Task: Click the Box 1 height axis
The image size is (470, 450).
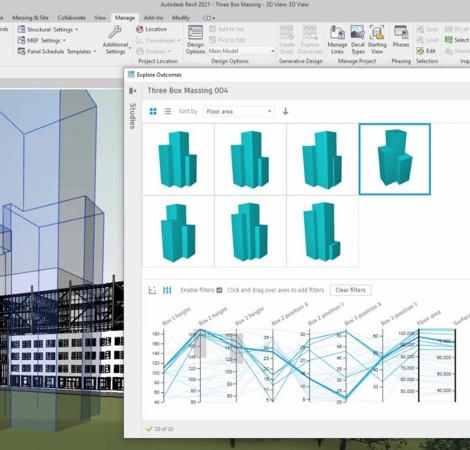Action: (164, 365)
